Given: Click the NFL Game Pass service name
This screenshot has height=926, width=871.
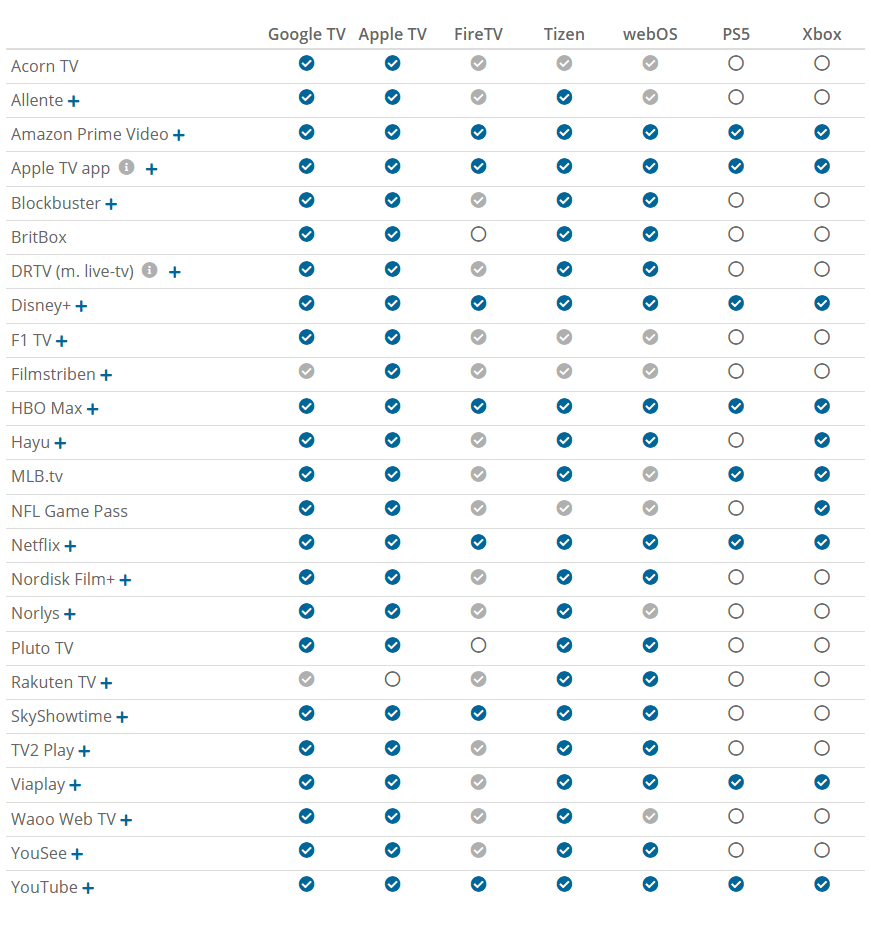Looking at the screenshot, I should (x=69, y=511).
